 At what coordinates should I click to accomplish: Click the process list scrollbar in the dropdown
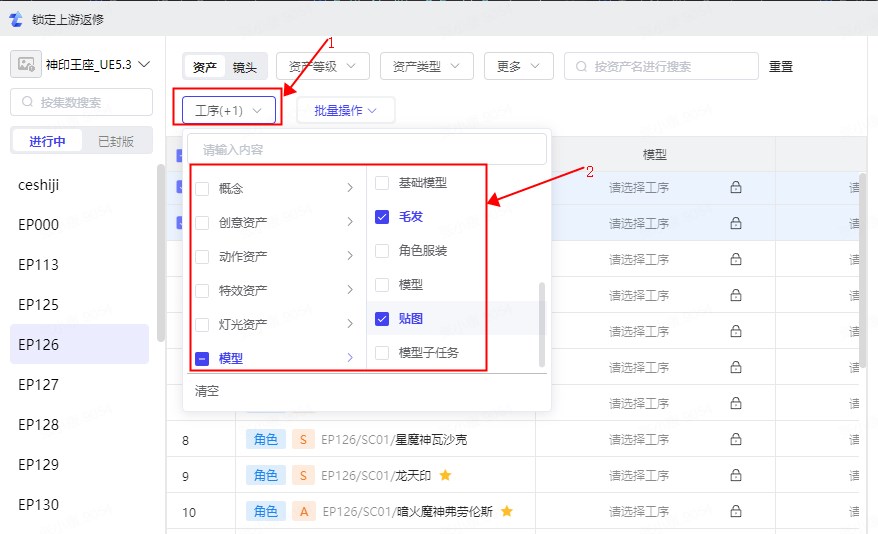click(x=543, y=320)
